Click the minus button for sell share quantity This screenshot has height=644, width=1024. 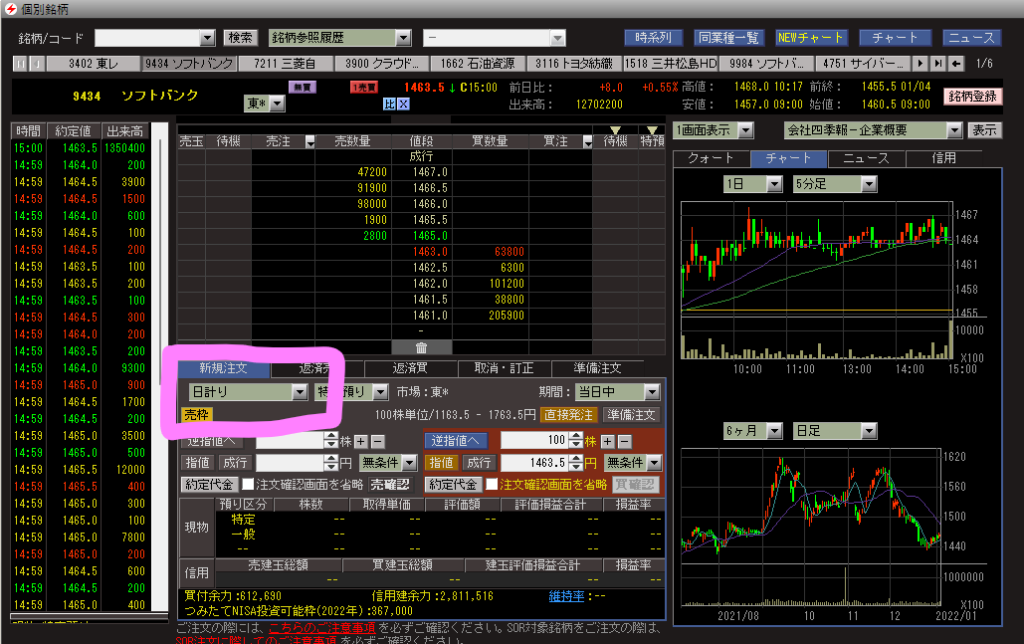[377, 442]
